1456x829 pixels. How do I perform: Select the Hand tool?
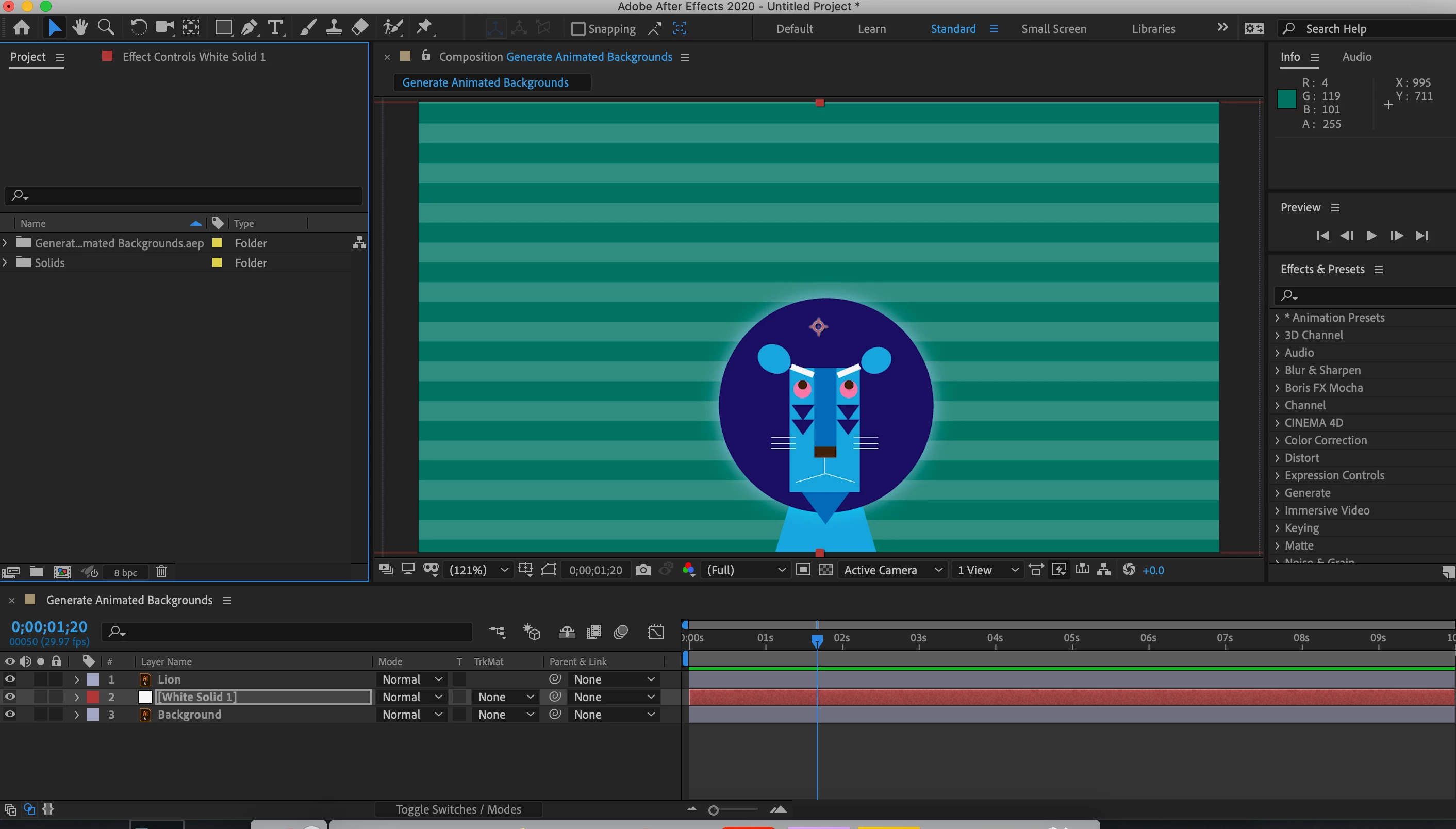pyautogui.click(x=80, y=27)
